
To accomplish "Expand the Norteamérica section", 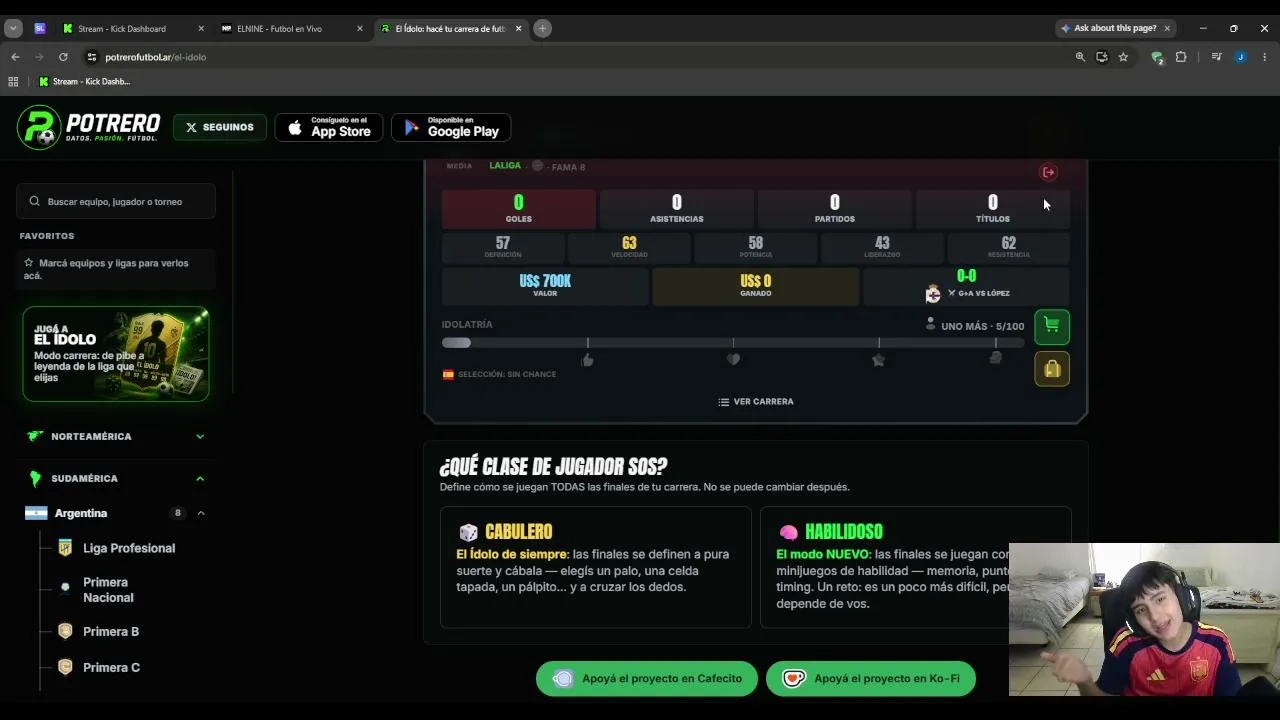I will pyautogui.click(x=200, y=436).
